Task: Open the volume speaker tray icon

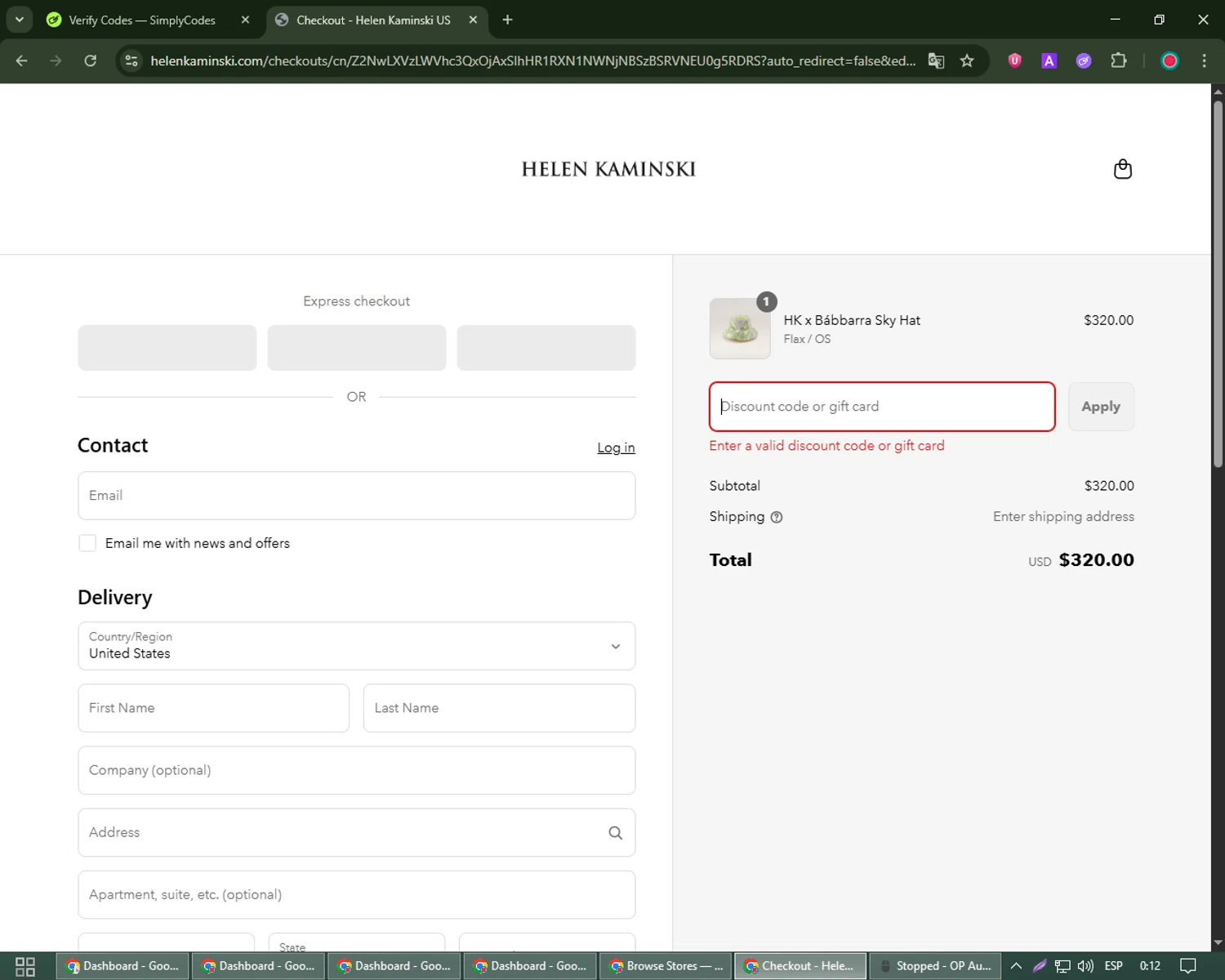Action: click(1085, 966)
